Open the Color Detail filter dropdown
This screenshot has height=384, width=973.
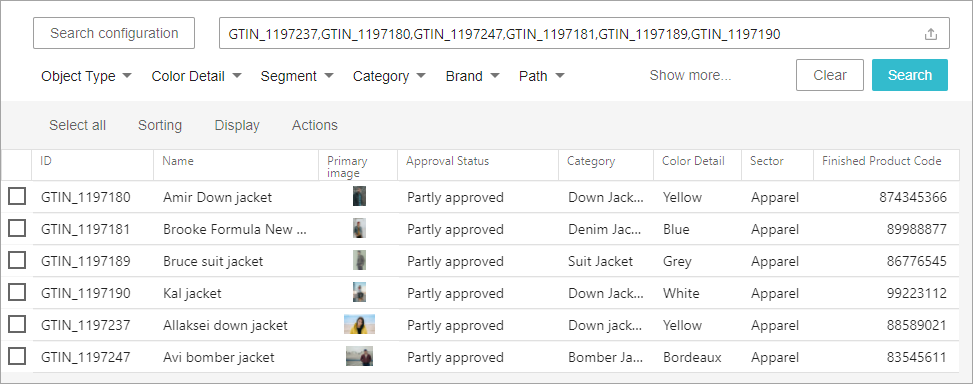(196, 76)
